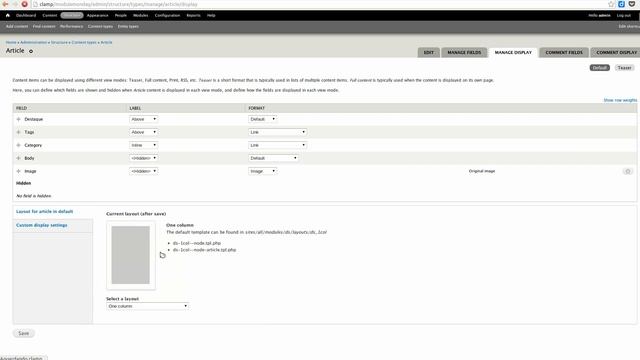
Task: Open Category format dropdown
Action: (x=278, y=145)
